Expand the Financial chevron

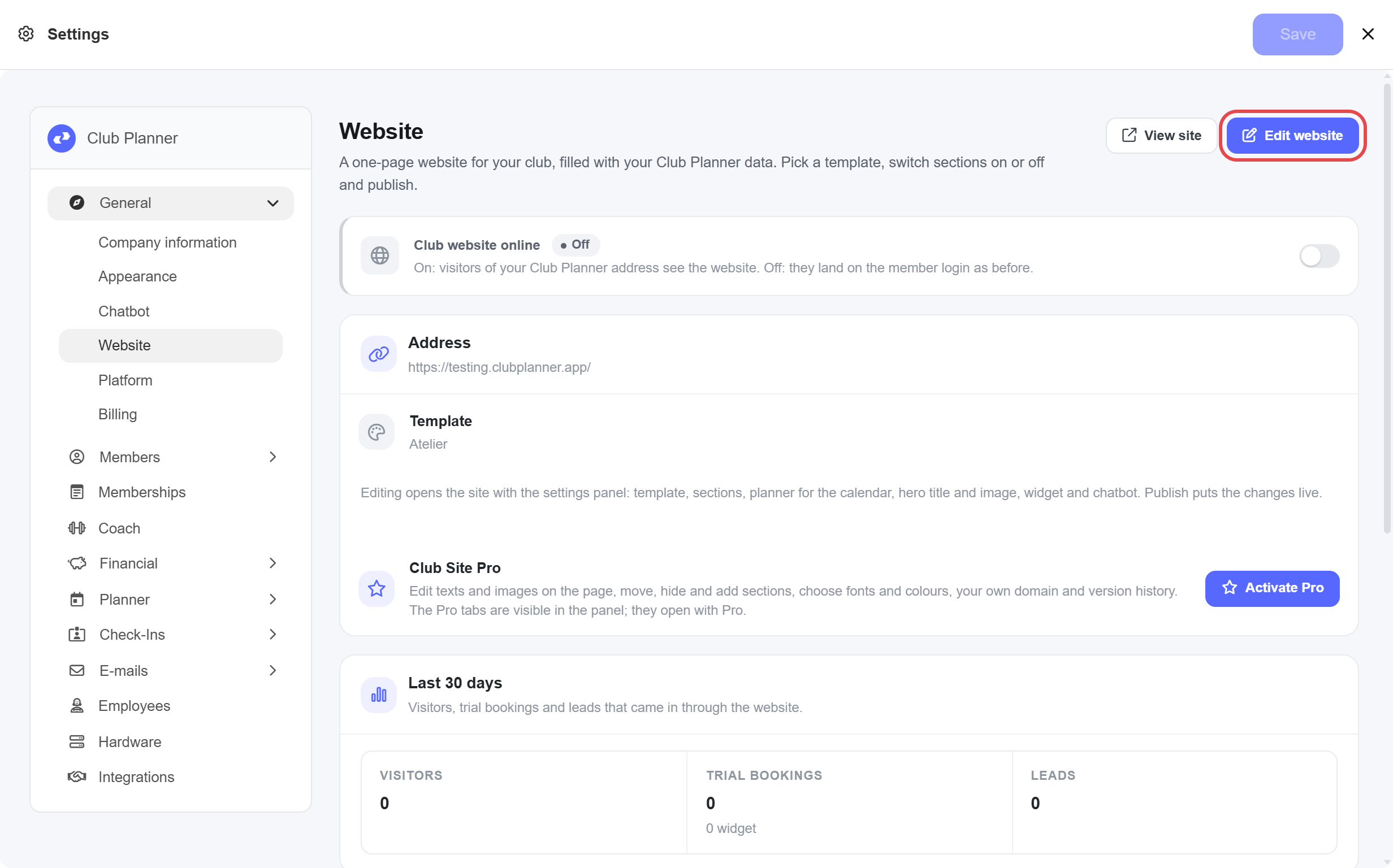coord(272,563)
